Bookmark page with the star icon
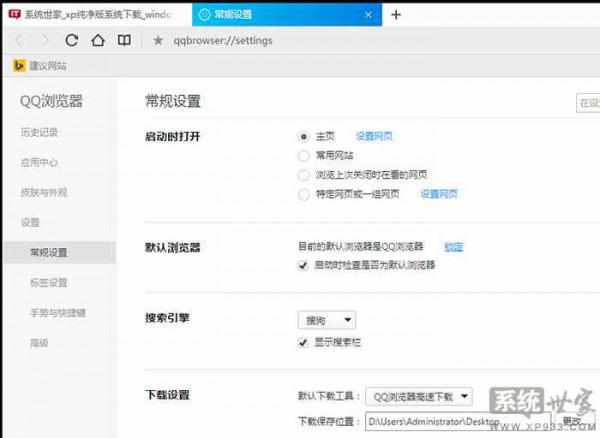The image size is (600, 438). pyautogui.click(x=158, y=40)
